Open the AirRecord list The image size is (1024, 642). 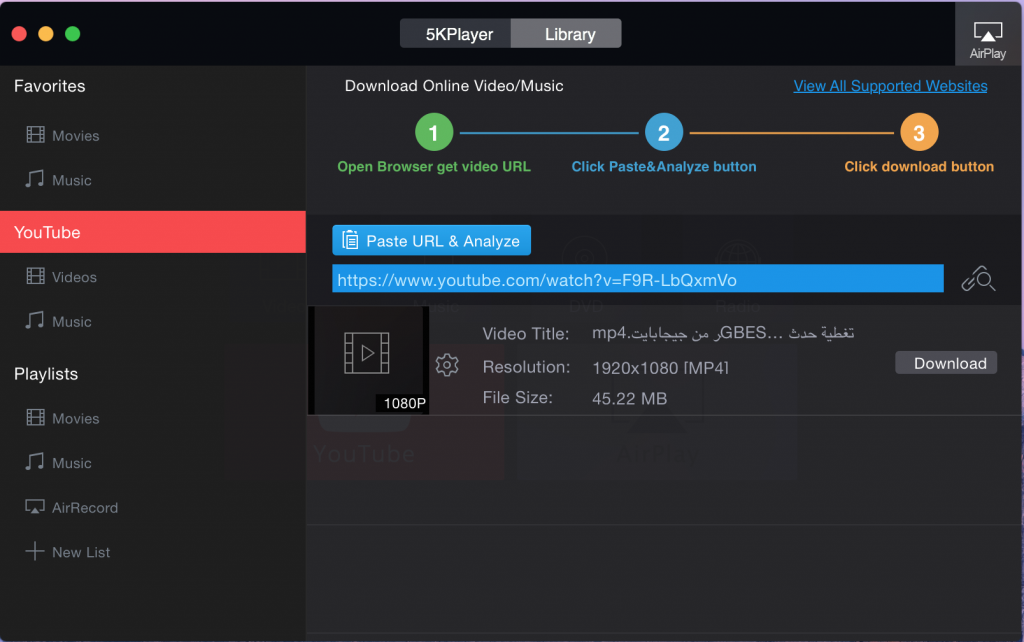click(x=85, y=507)
